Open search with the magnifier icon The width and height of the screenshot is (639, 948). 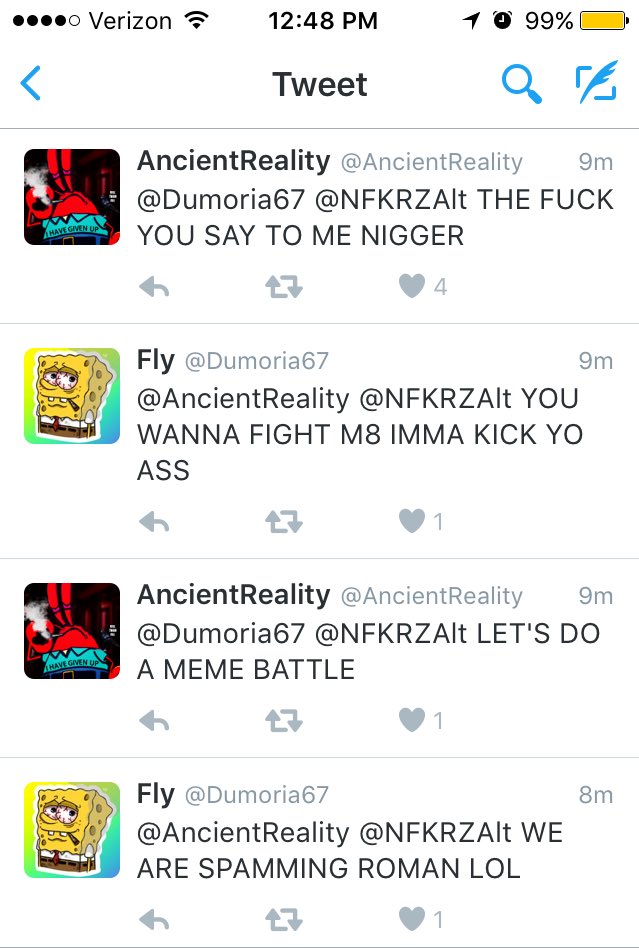coord(521,84)
